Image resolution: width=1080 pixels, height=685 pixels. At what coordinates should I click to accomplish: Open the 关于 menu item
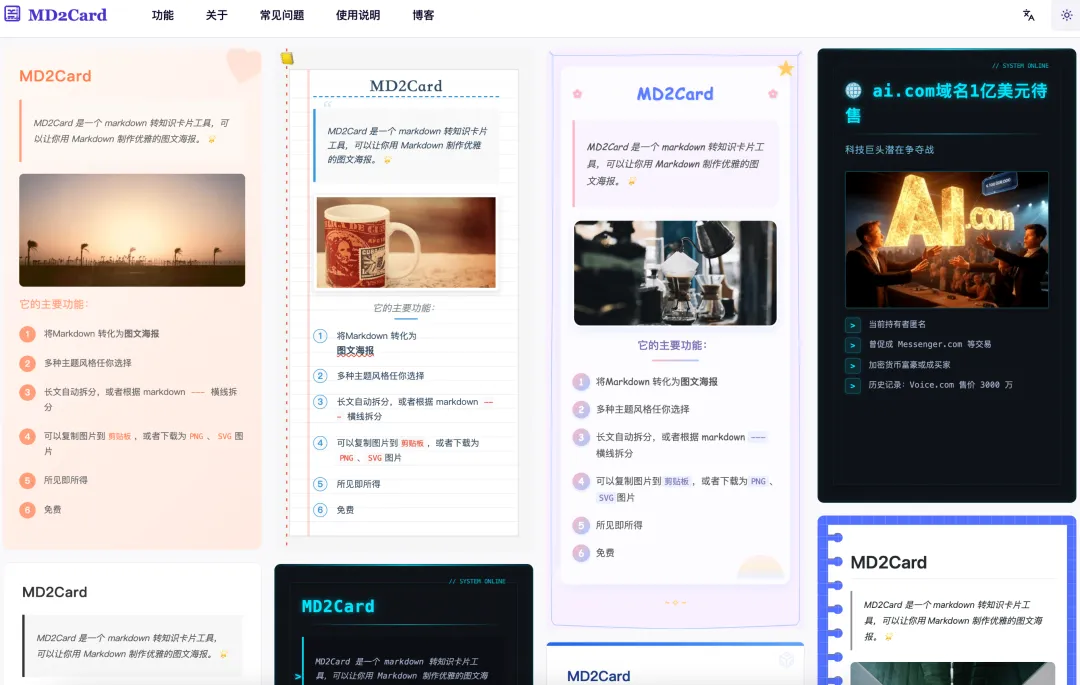coord(216,15)
